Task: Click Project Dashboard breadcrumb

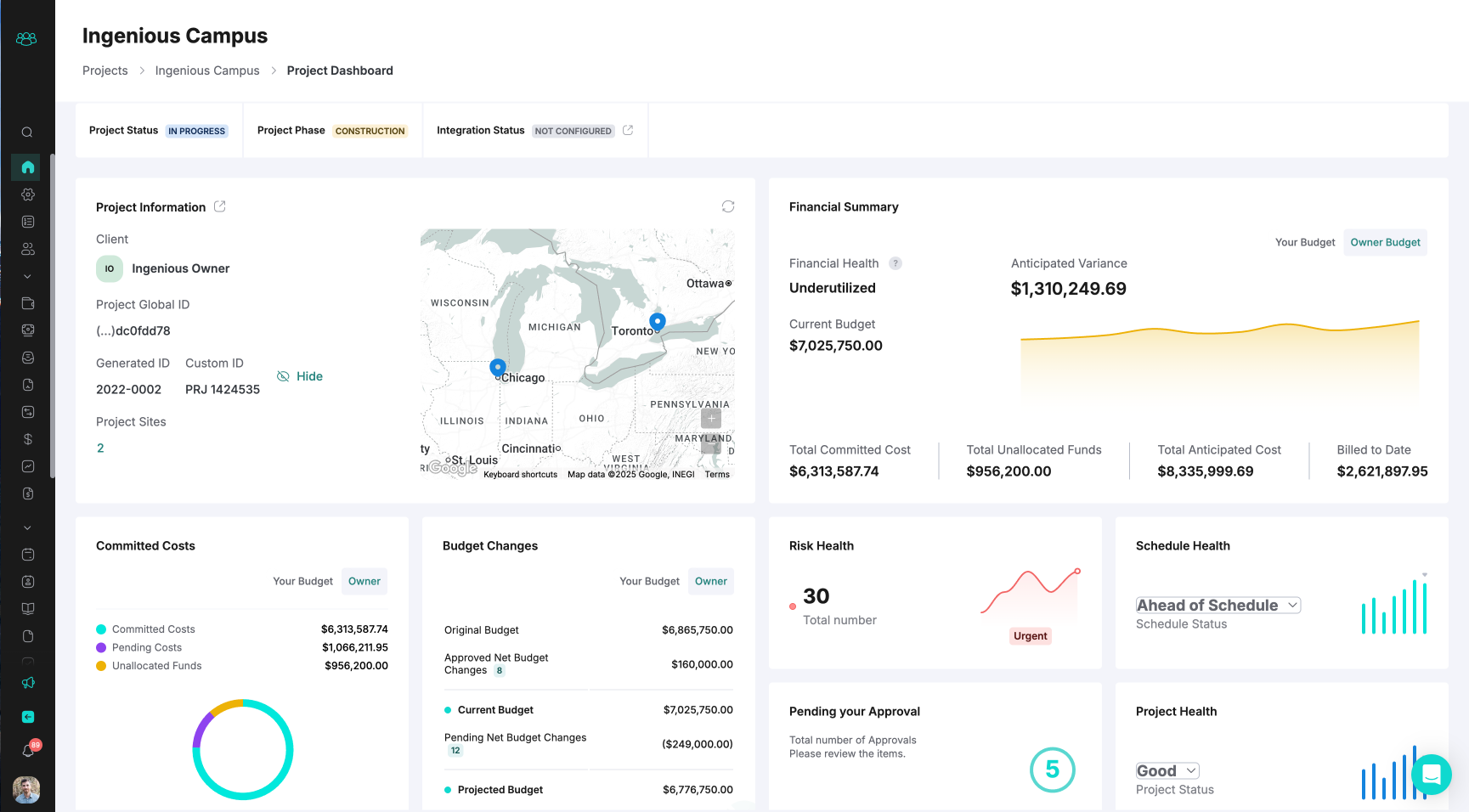Action: point(340,70)
